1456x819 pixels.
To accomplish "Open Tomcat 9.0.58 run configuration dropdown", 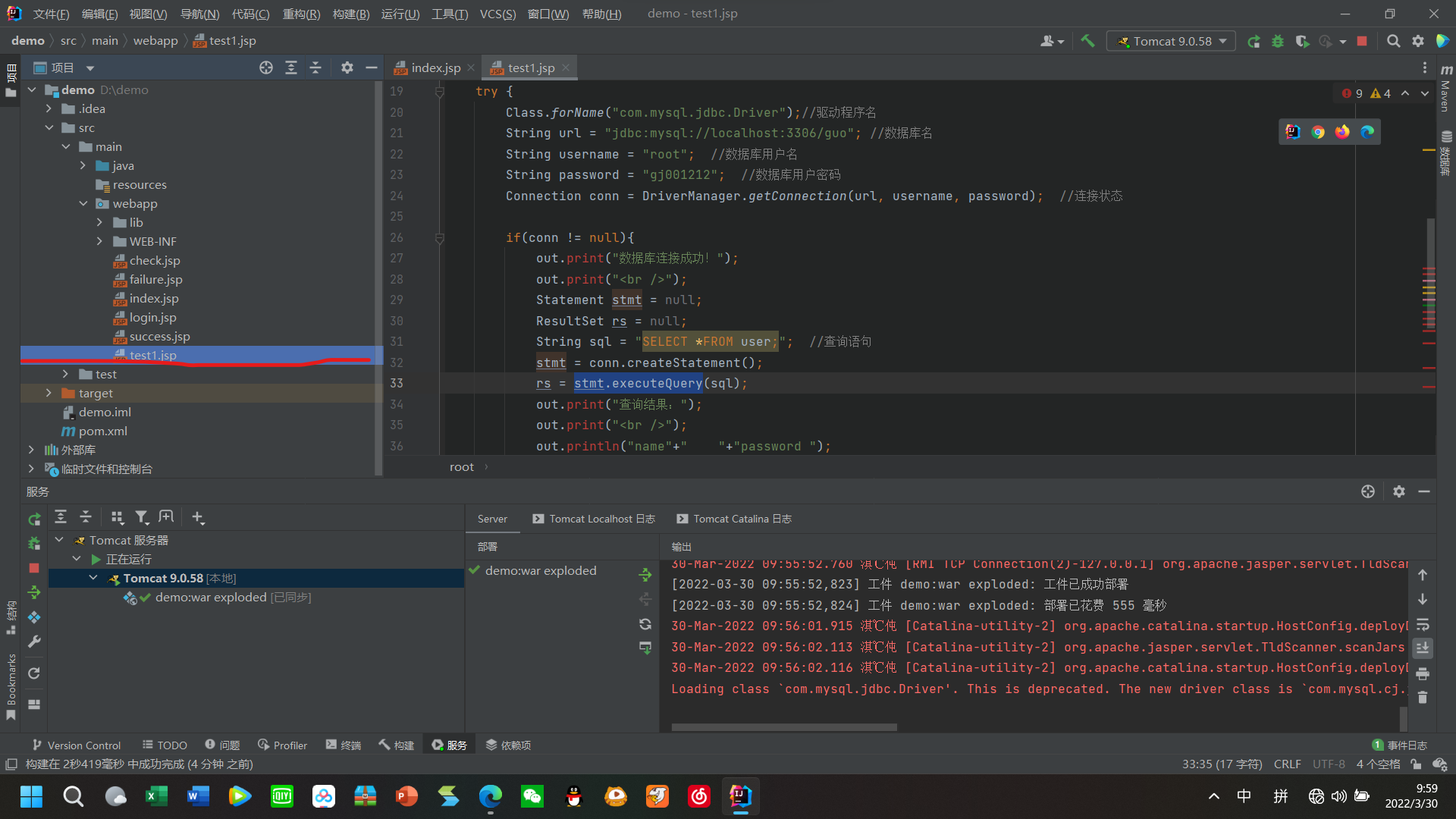I will click(x=1171, y=41).
